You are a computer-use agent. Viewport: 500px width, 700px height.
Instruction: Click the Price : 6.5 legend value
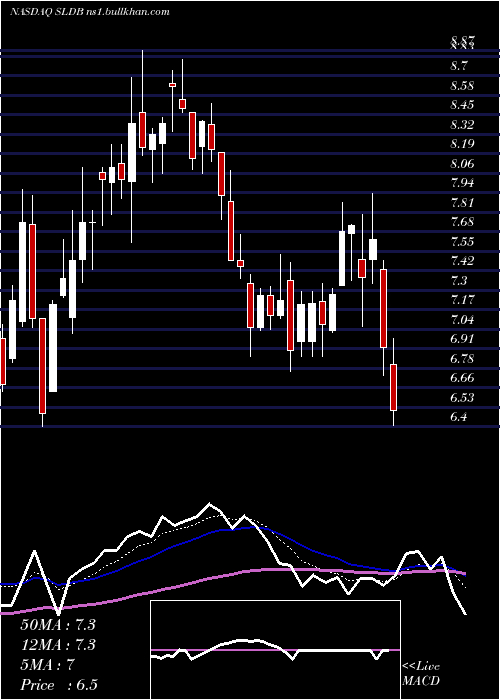coord(59,685)
